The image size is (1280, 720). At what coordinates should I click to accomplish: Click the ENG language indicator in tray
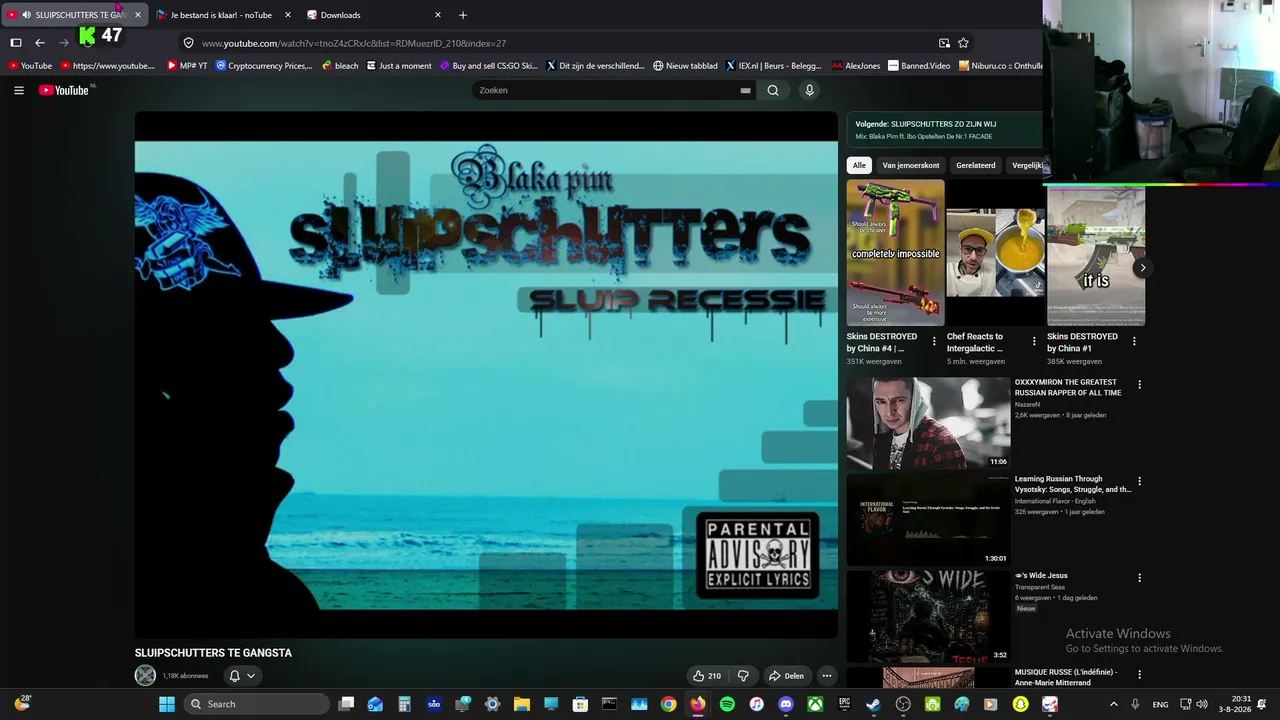click(1160, 704)
